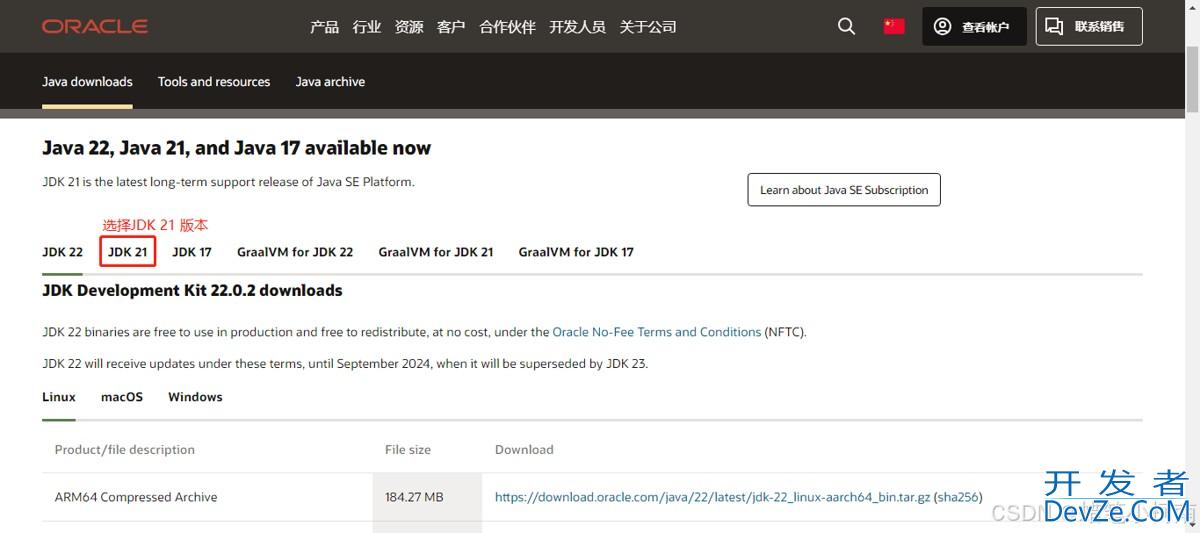Click the Download column header
This screenshot has height=533, width=1200.
(x=524, y=450)
